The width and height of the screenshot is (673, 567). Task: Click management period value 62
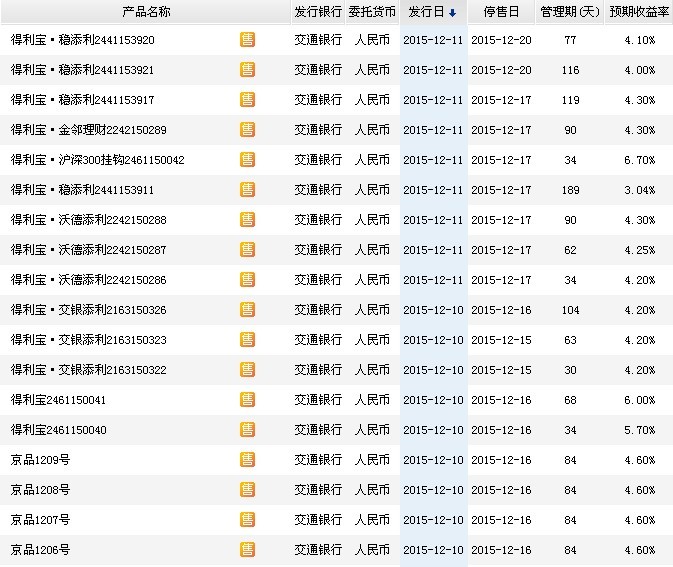570,250
